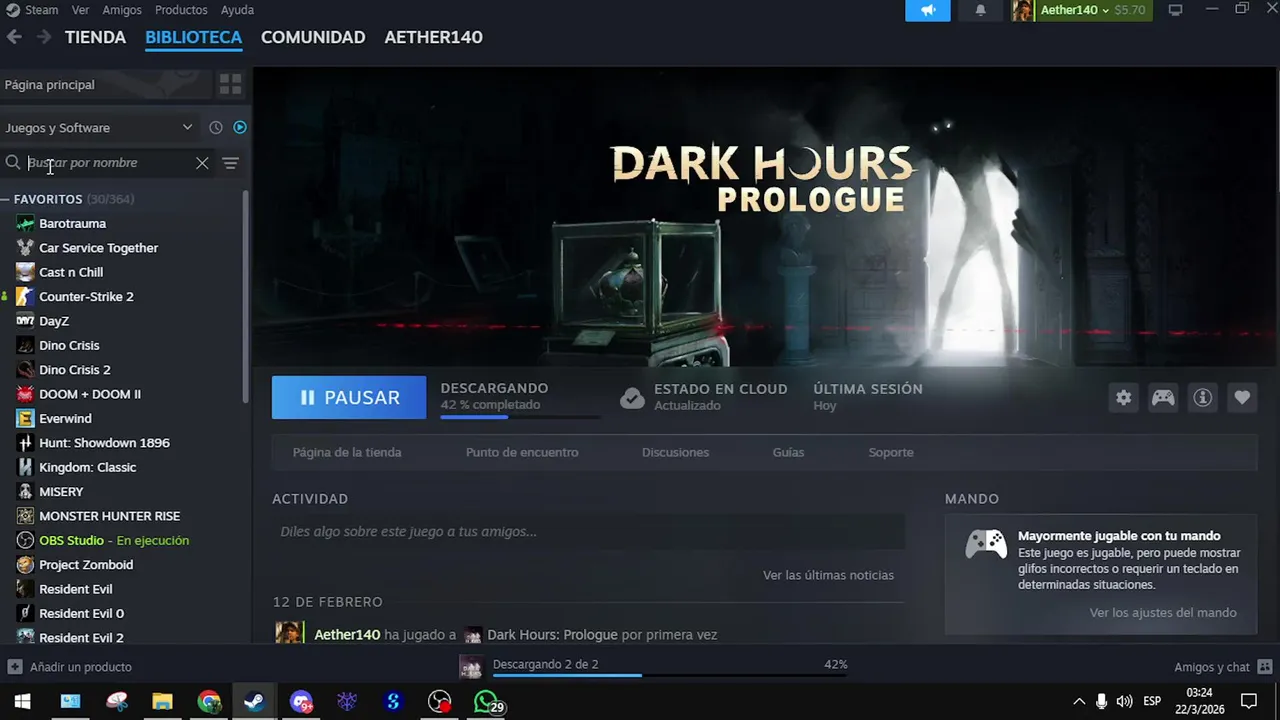This screenshot has width=1280, height=720.
Task: Open WhatsApp from the taskbar
Action: point(486,702)
